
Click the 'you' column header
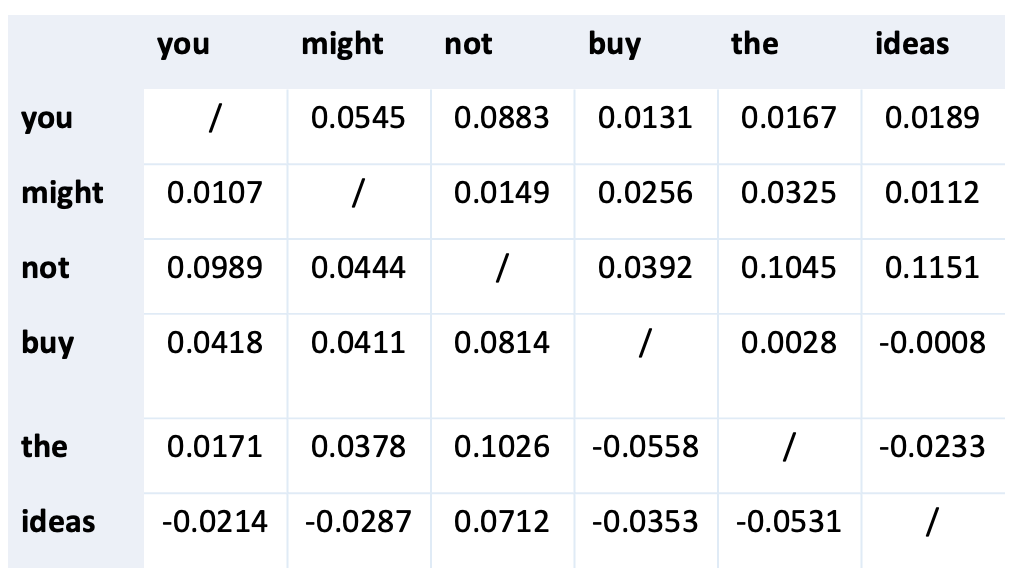tap(183, 45)
